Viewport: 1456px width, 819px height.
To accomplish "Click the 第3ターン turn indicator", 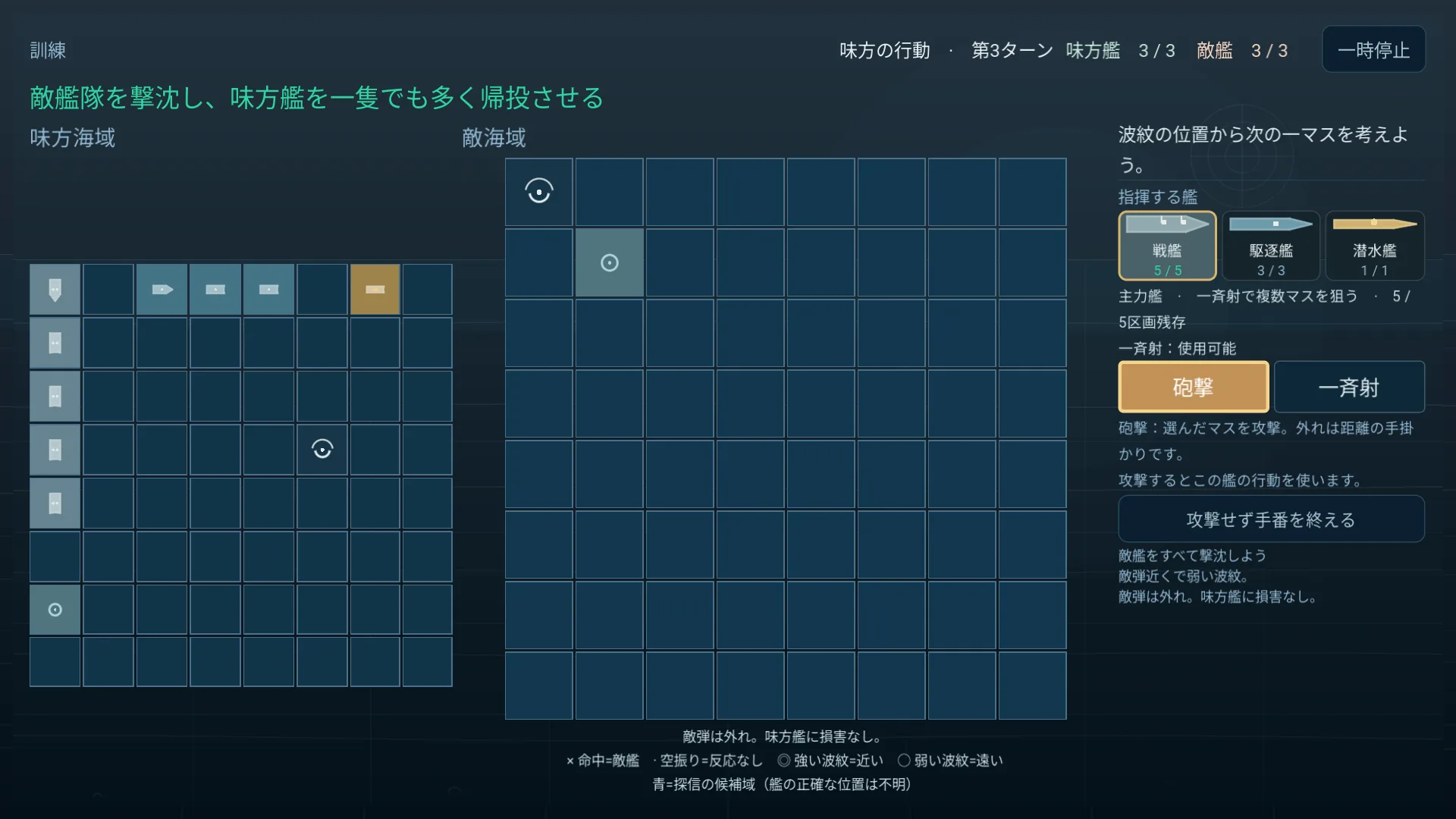I will pos(1012,51).
